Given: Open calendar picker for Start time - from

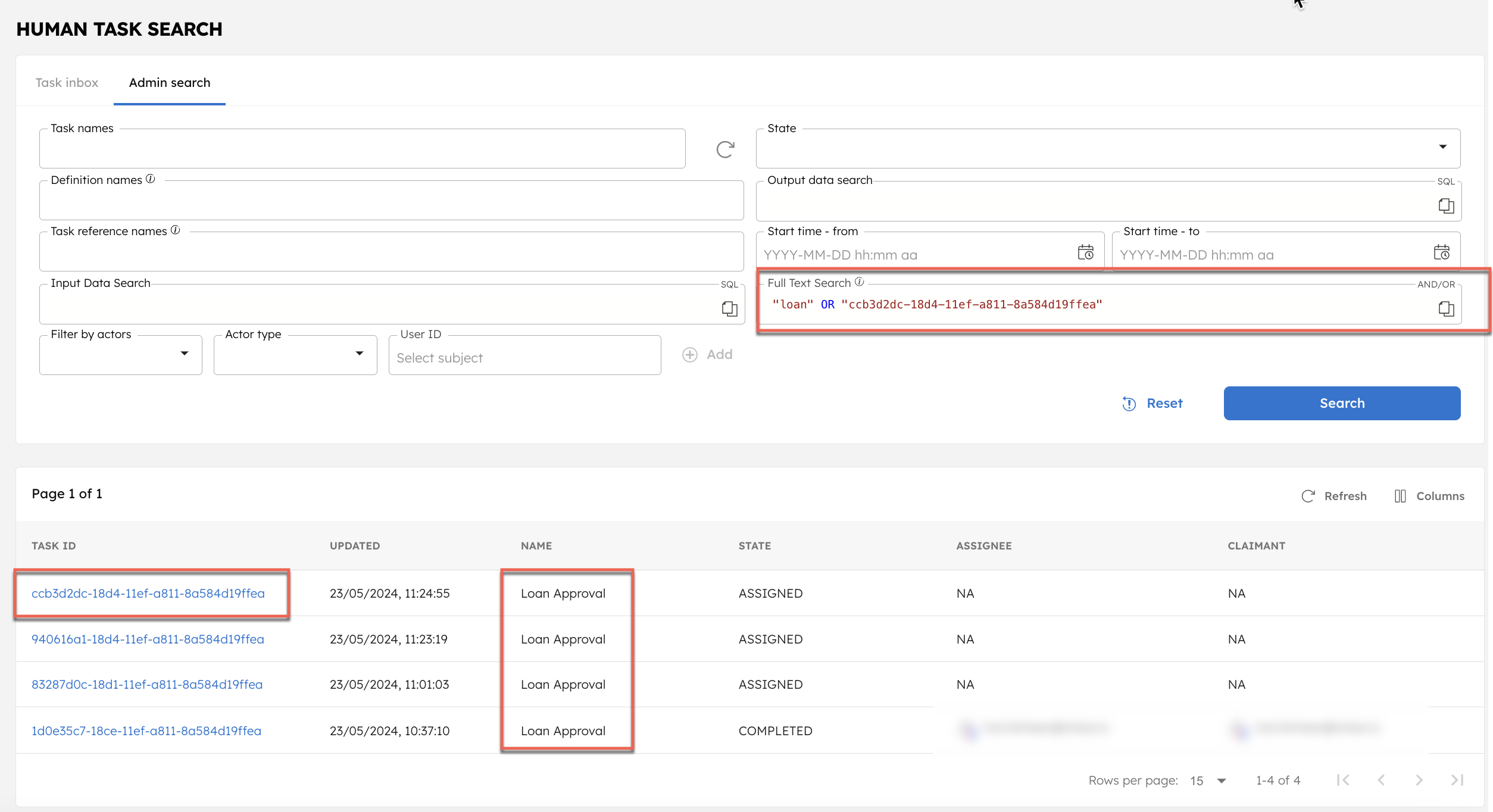Looking at the screenshot, I should click(x=1086, y=252).
